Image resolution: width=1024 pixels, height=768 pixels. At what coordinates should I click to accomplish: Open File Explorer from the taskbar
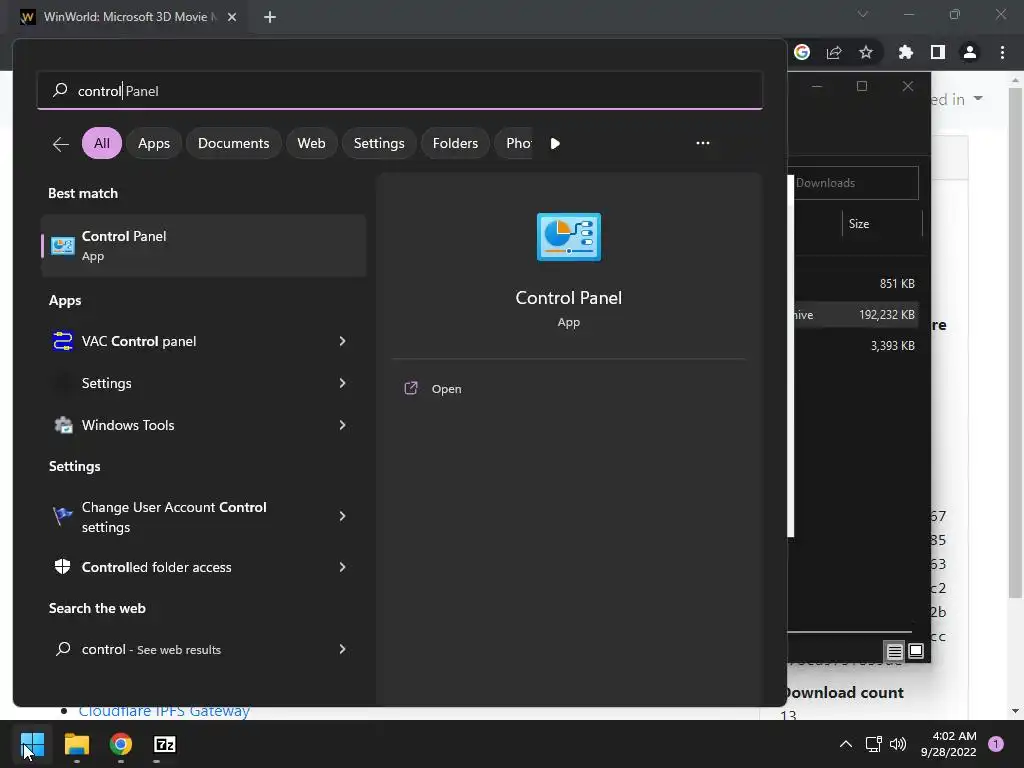pos(76,744)
